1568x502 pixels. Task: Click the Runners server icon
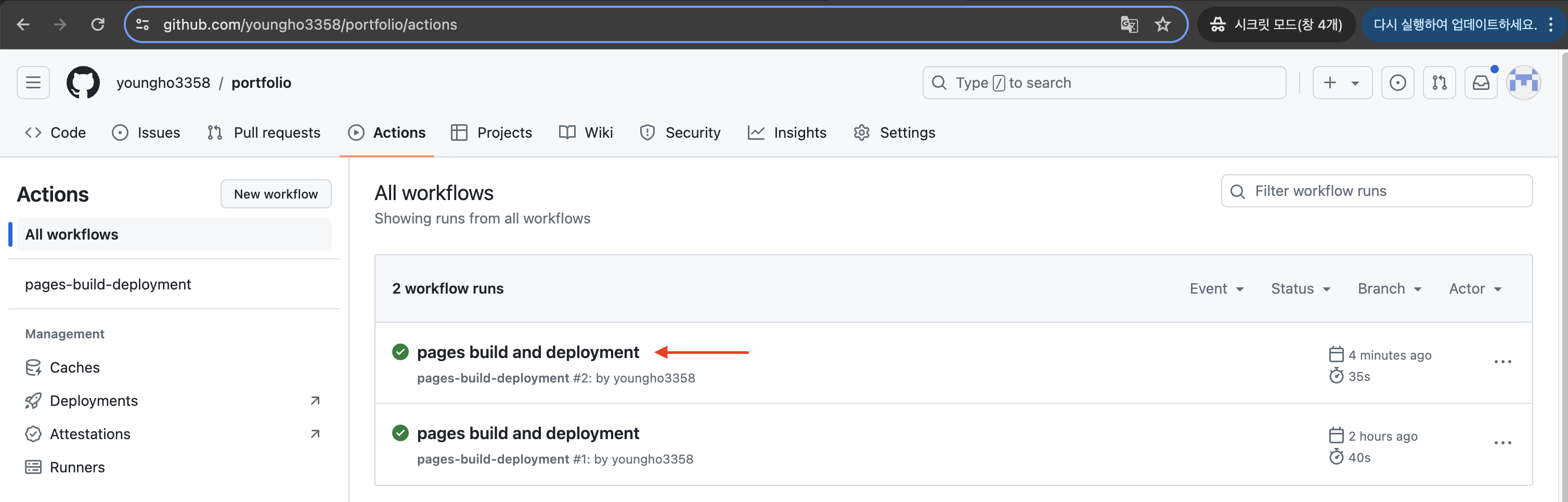tap(33, 467)
